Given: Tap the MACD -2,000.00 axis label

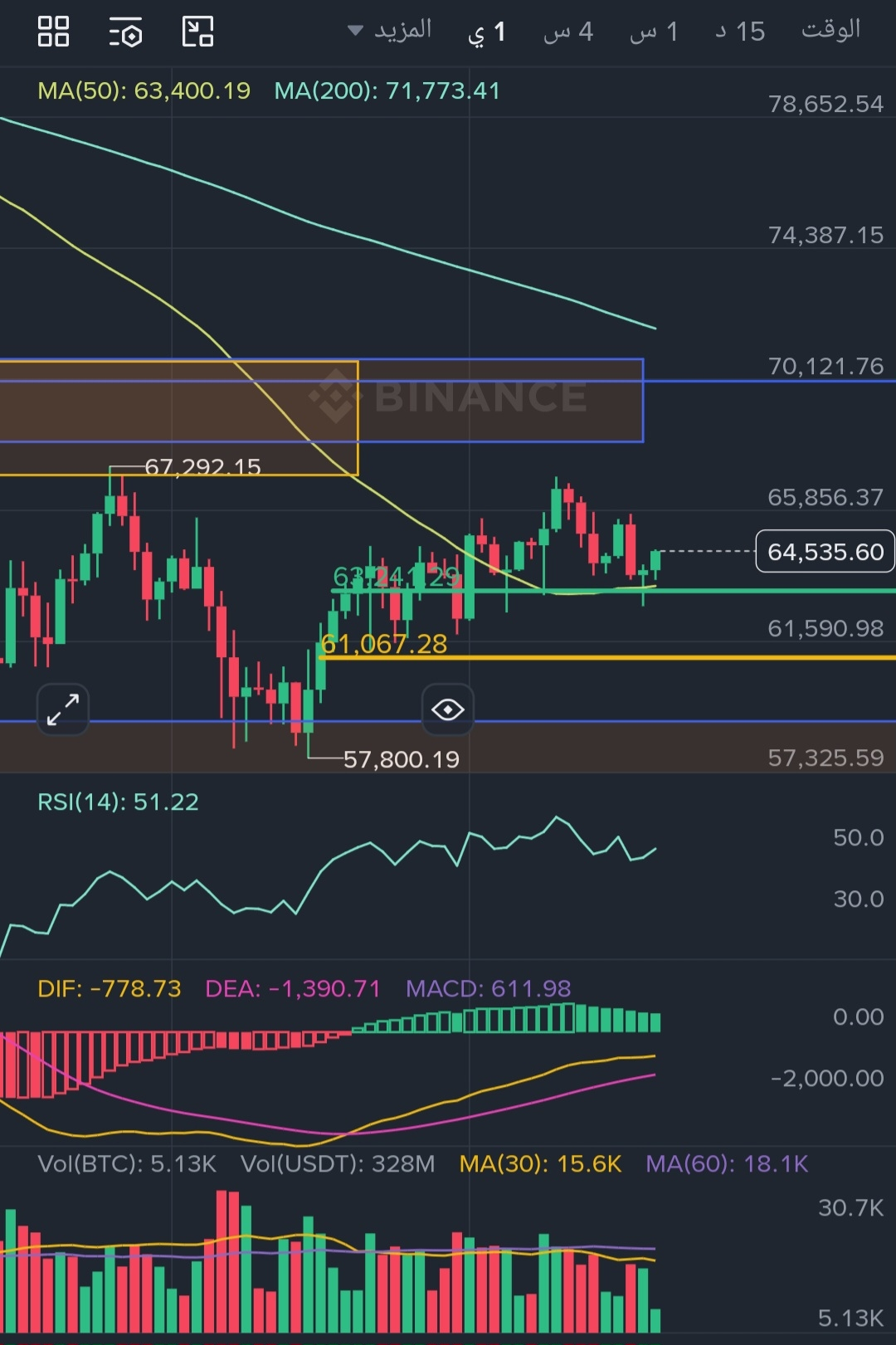Looking at the screenshot, I should click(x=827, y=1078).
